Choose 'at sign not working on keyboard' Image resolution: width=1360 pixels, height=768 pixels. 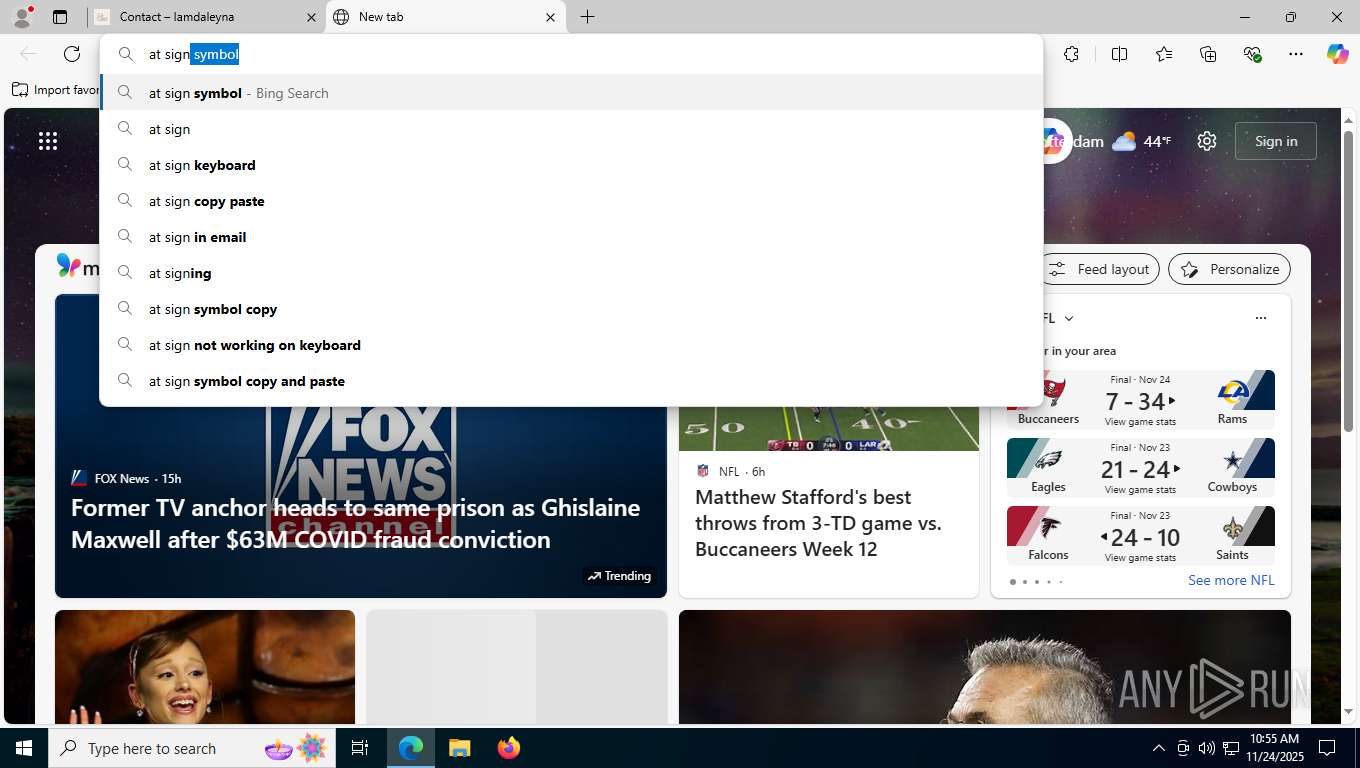571,345
